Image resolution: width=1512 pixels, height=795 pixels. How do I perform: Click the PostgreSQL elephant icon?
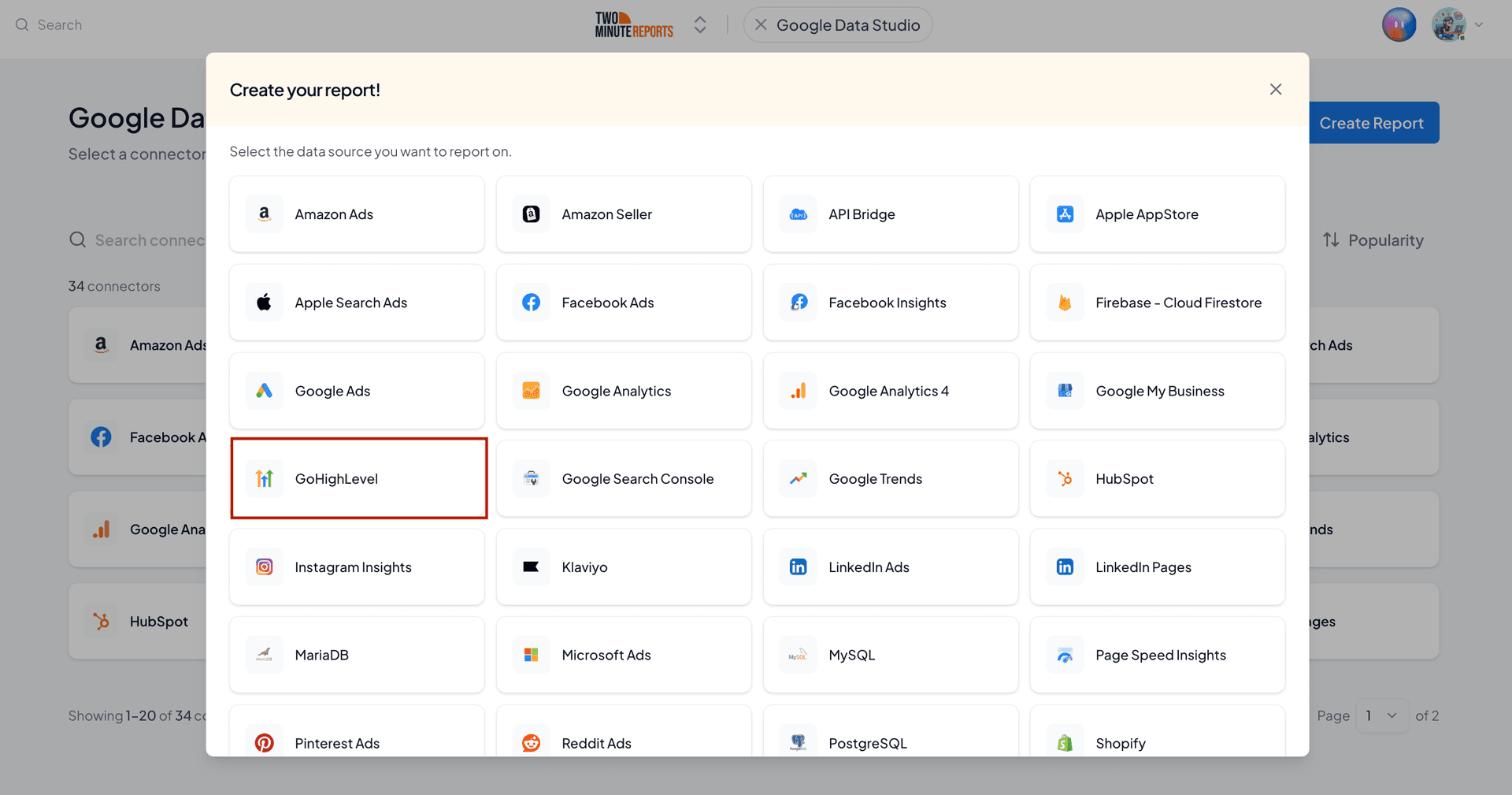click(799, 743)
